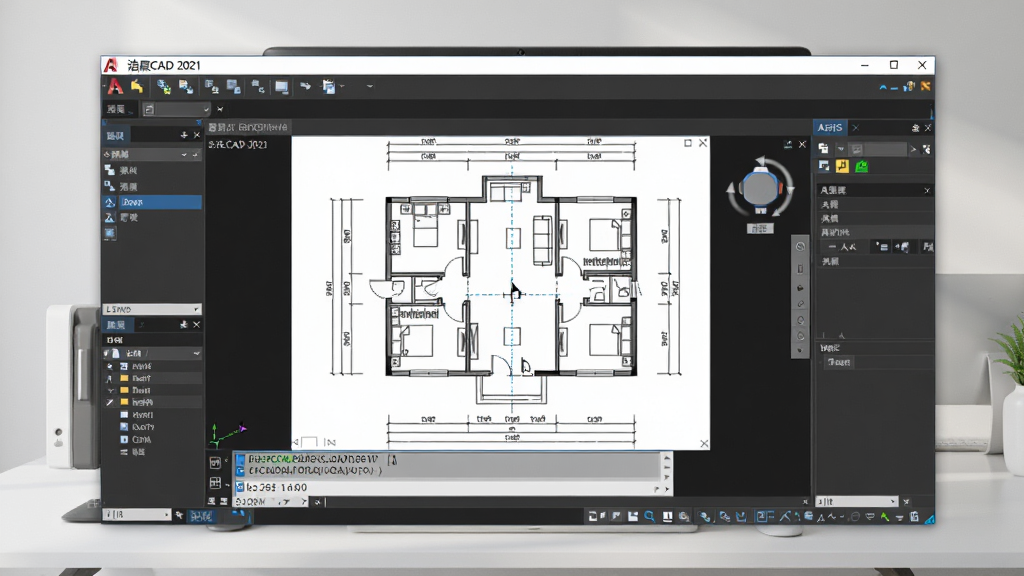Click the monitor screen icon in top toolbar
The image size is (1024, 576).
[281, 87]
